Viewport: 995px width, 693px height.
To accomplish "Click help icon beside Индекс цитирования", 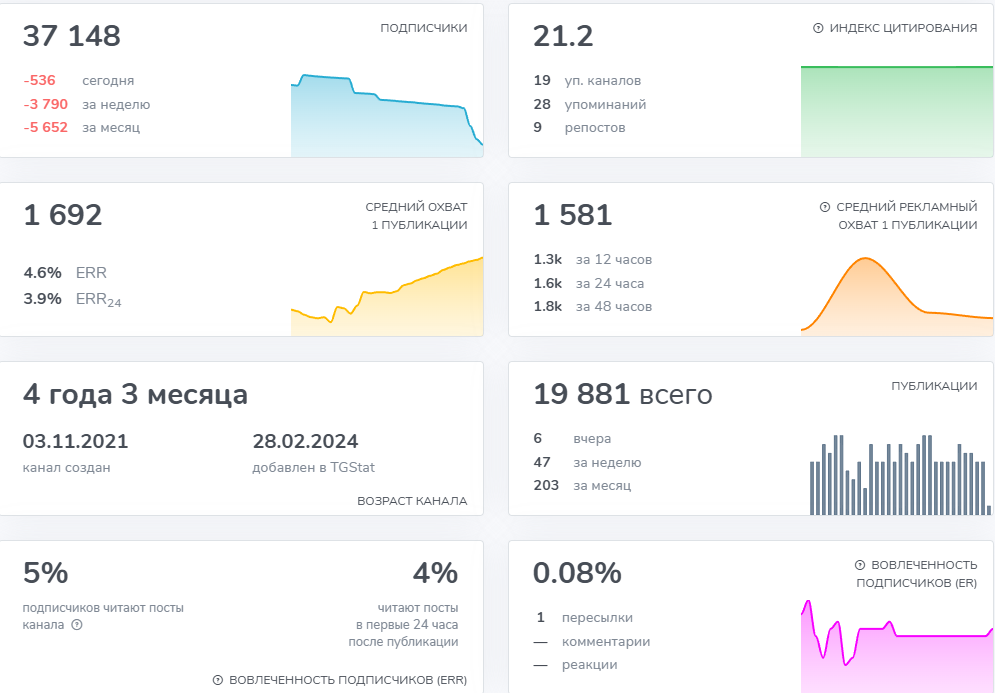I will click(x=818, y=29).
